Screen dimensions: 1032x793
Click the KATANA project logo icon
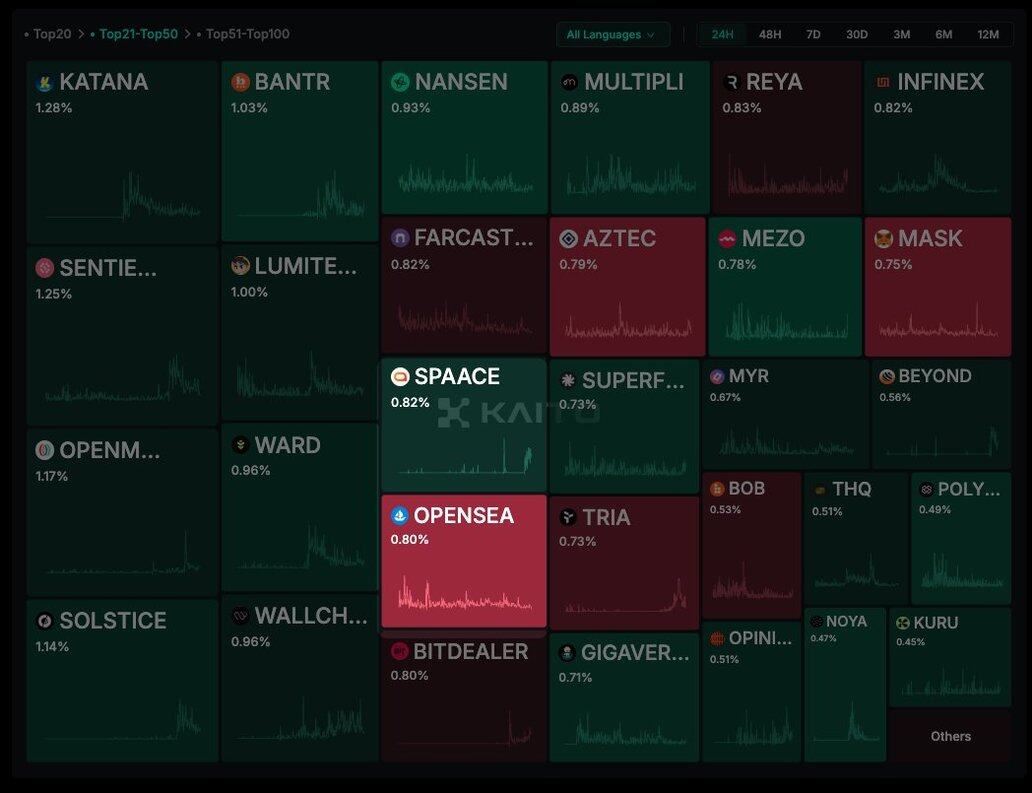pos(44,83)
